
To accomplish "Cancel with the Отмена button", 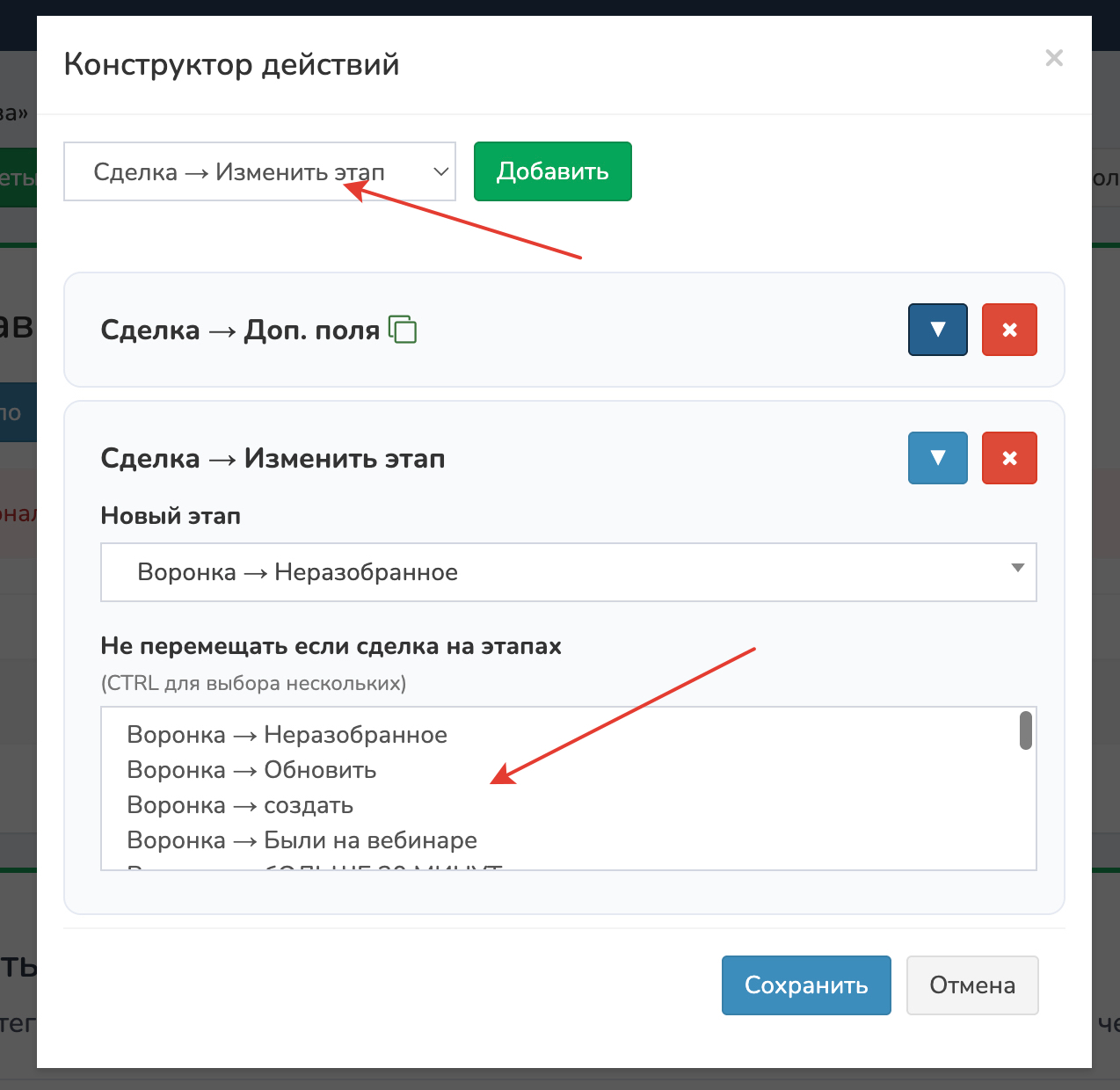I will 972,985.
